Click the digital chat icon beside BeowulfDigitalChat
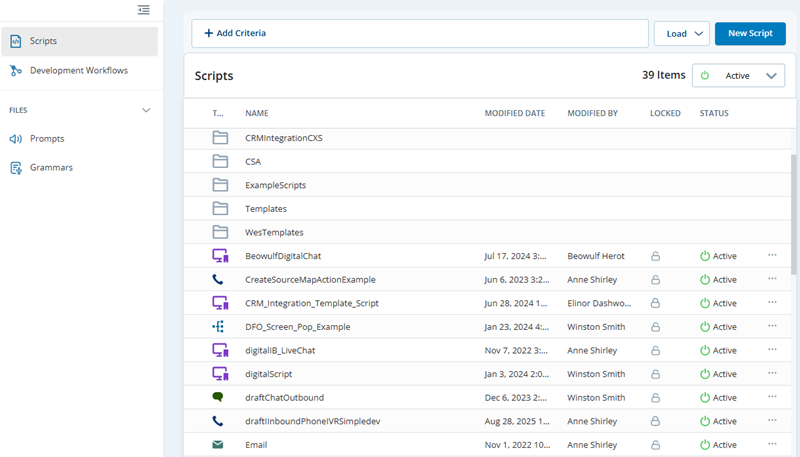This screenshot has height=457, width=800. [220, 256]
